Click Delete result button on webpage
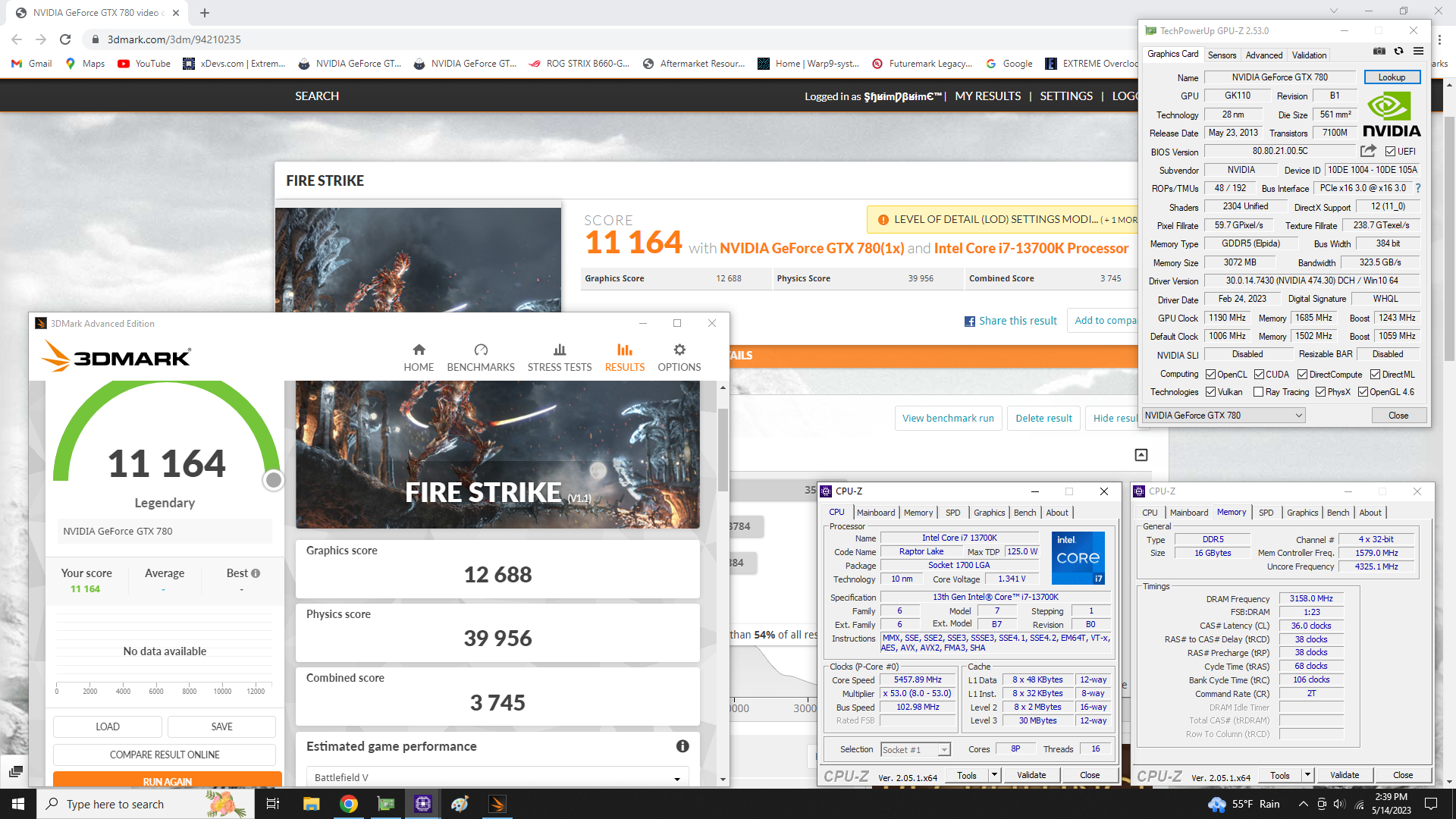The image size is (1456, 819). pos(1043,419)
